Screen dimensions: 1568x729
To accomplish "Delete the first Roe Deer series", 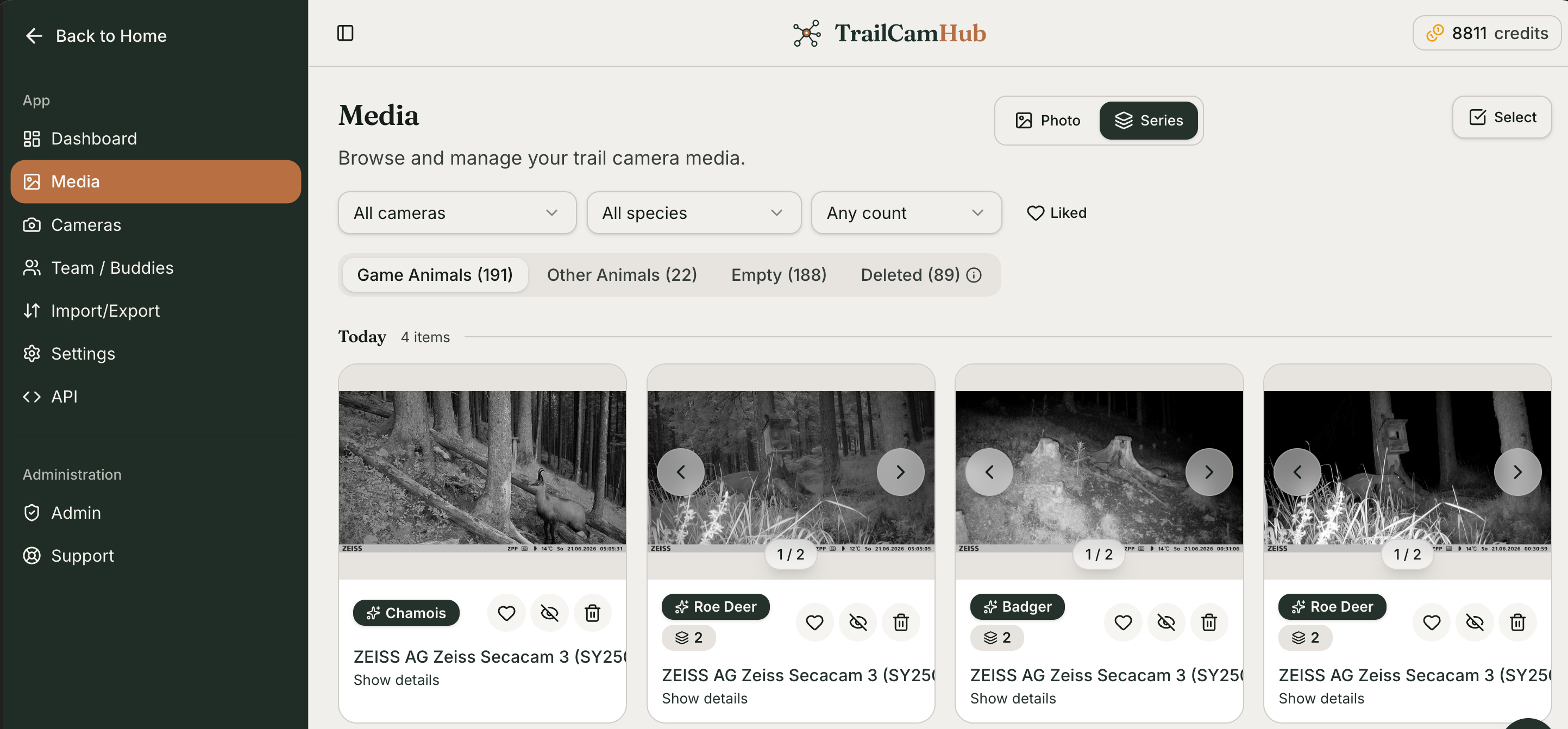I will tap(901, 622).
